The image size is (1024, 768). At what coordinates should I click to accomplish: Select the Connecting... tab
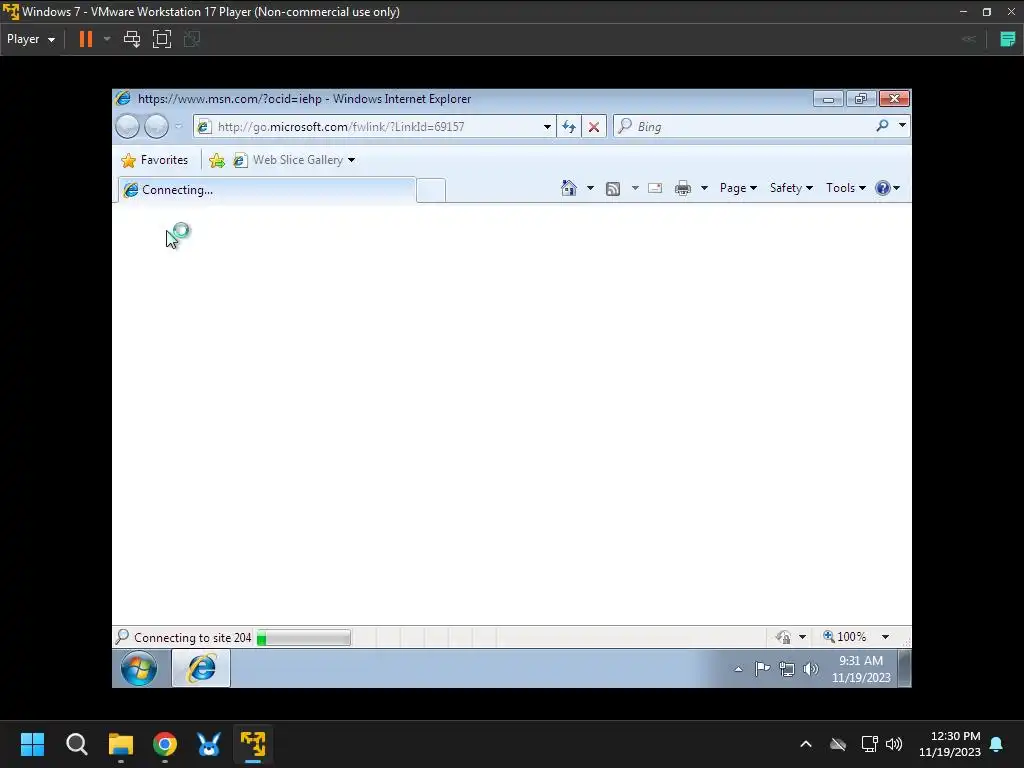(266, 190)
